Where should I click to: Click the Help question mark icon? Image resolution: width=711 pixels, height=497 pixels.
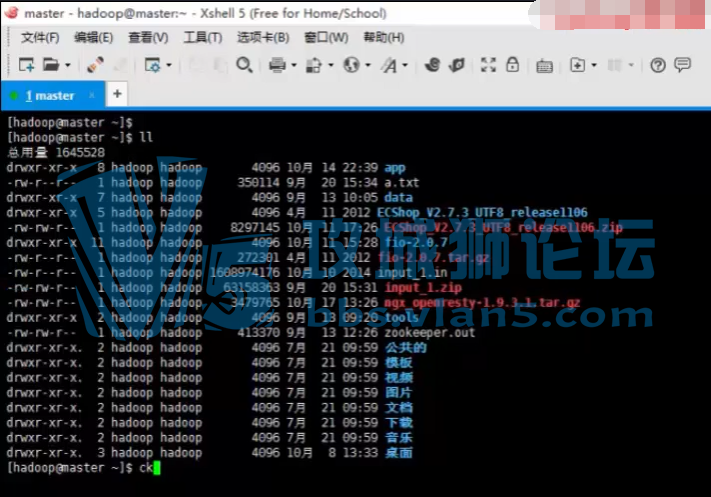[x=658, y=66]
